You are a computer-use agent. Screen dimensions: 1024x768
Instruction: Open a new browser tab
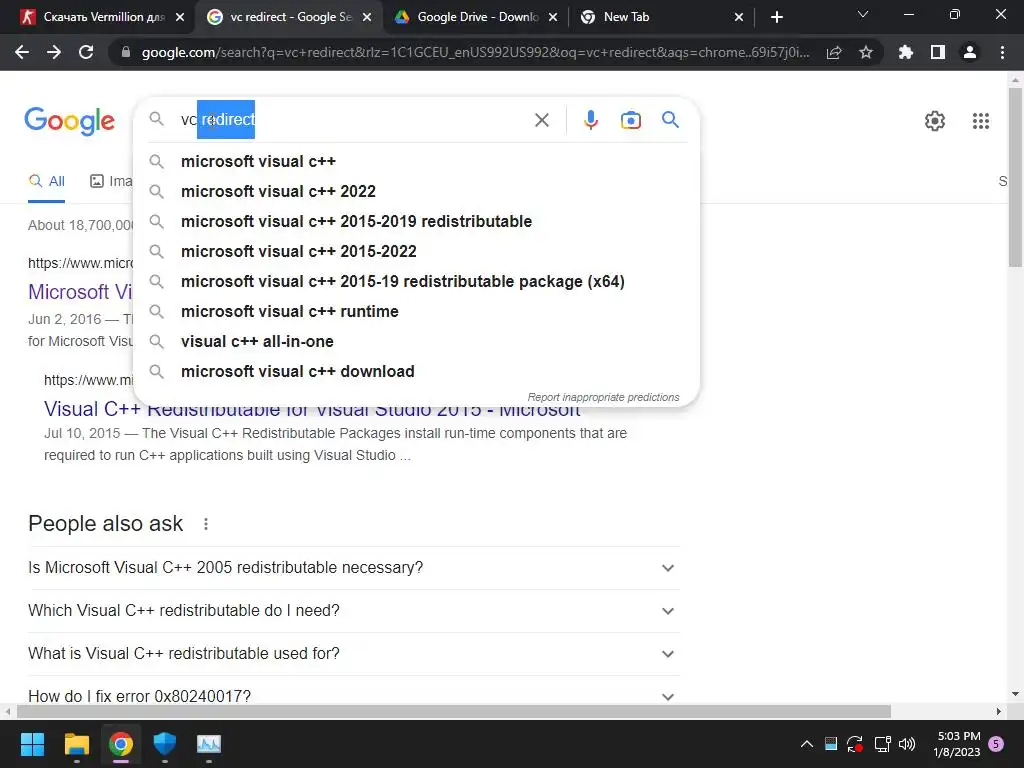[x=776, y=17]
